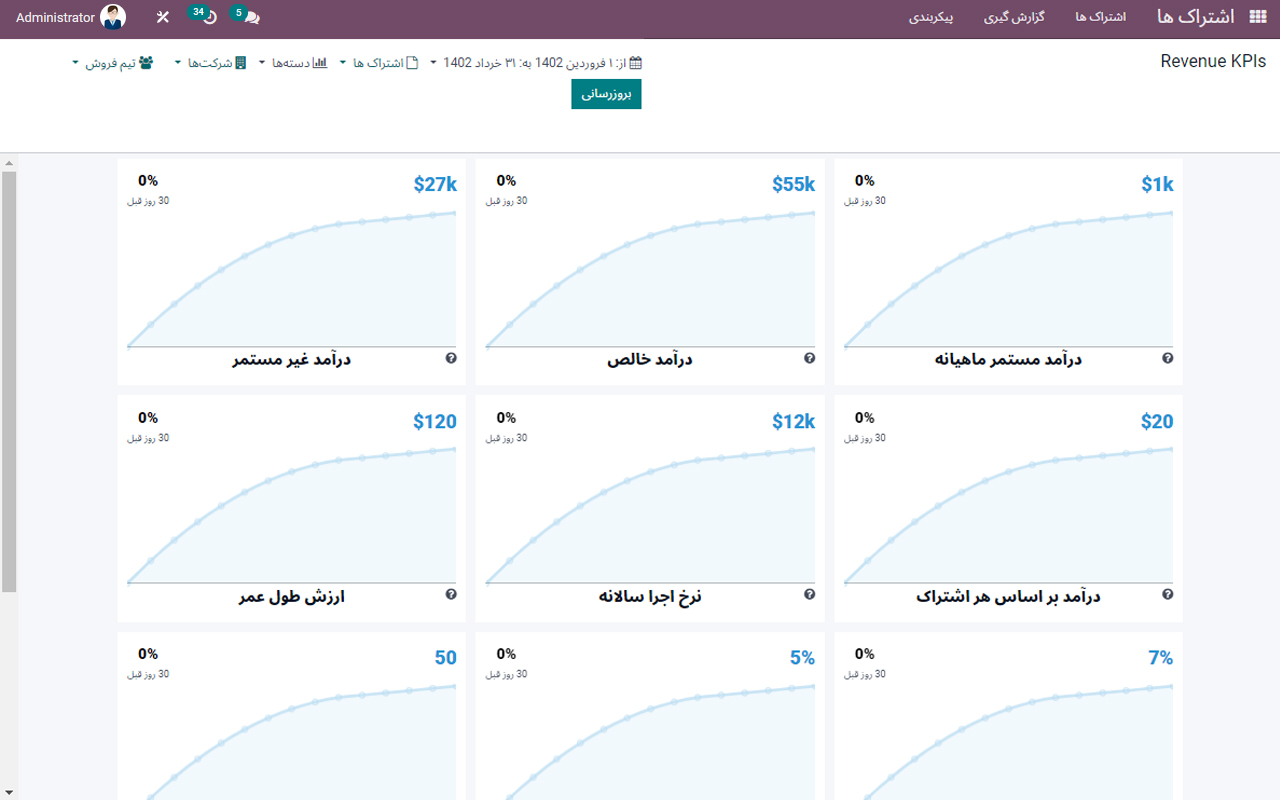Image resolution: width=1280 pixels, height=800 pixels.
Task: Click the بروزرسانی update button
Action: 606,94
